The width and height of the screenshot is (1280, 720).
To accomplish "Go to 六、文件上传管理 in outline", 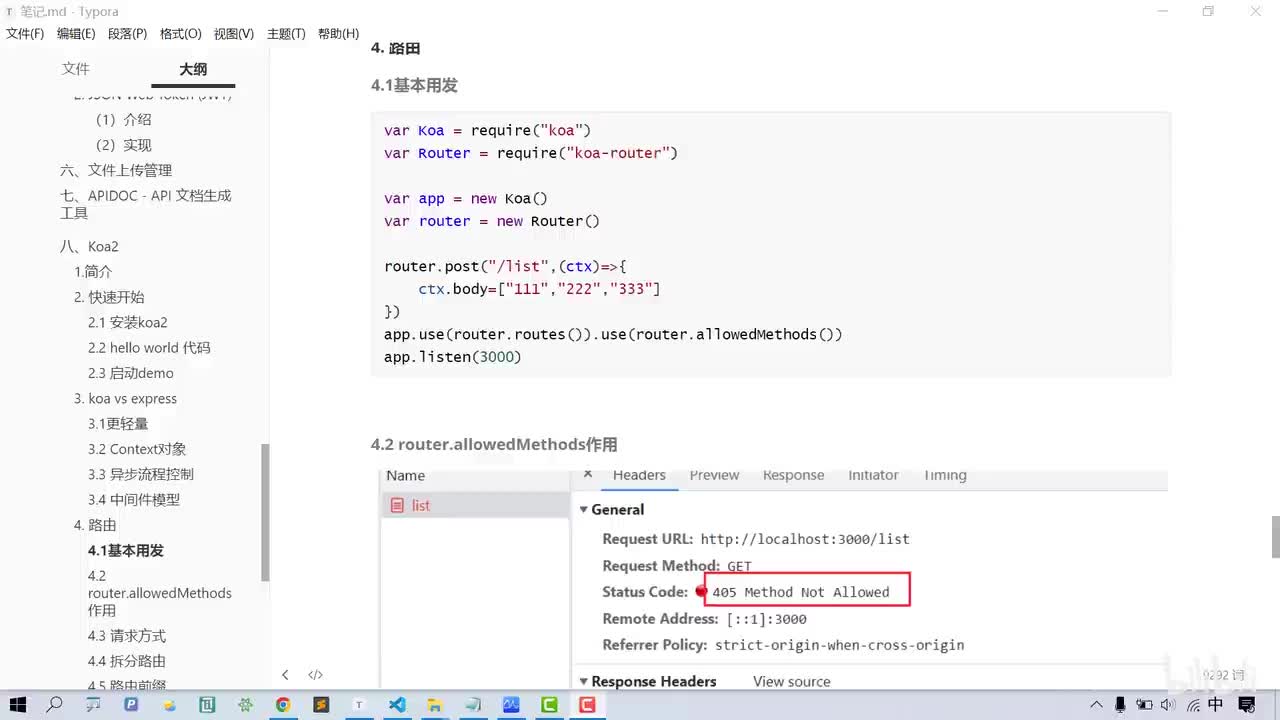I will click(116, 170).
